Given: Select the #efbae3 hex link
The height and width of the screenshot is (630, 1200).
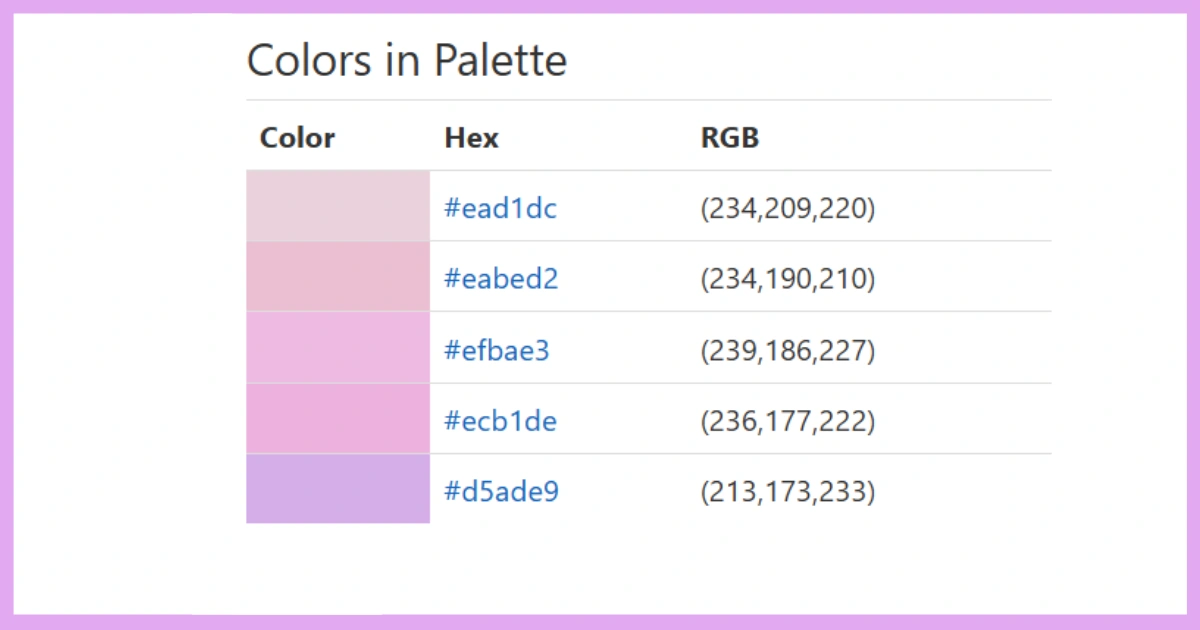Looking at the screenshot, I should (497, 350).
